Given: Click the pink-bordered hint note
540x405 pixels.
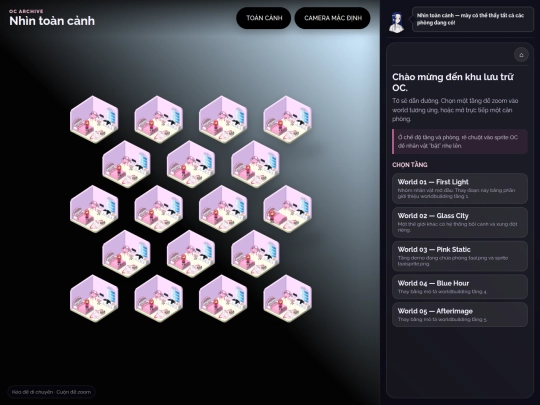Looking at the screenshot, I should pyautogui.click(x=460, y=142).
